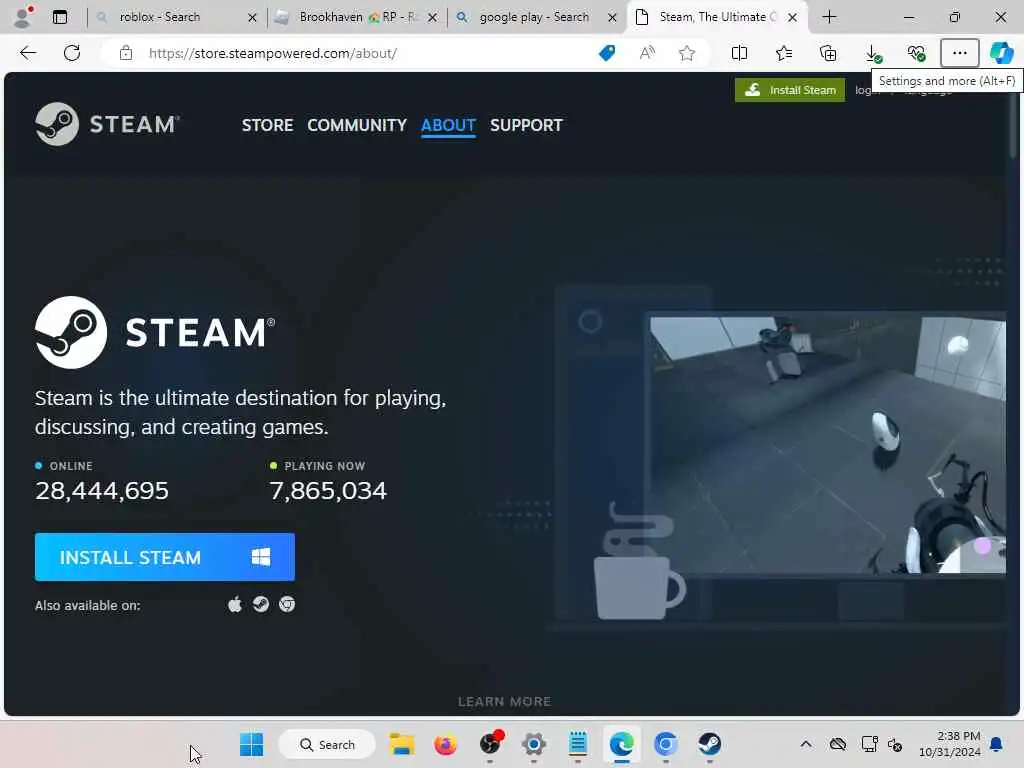Image resolution: width=1024 pixels, height=768 pixels.
Task: Click the address bar URL field
Action: 366,53
